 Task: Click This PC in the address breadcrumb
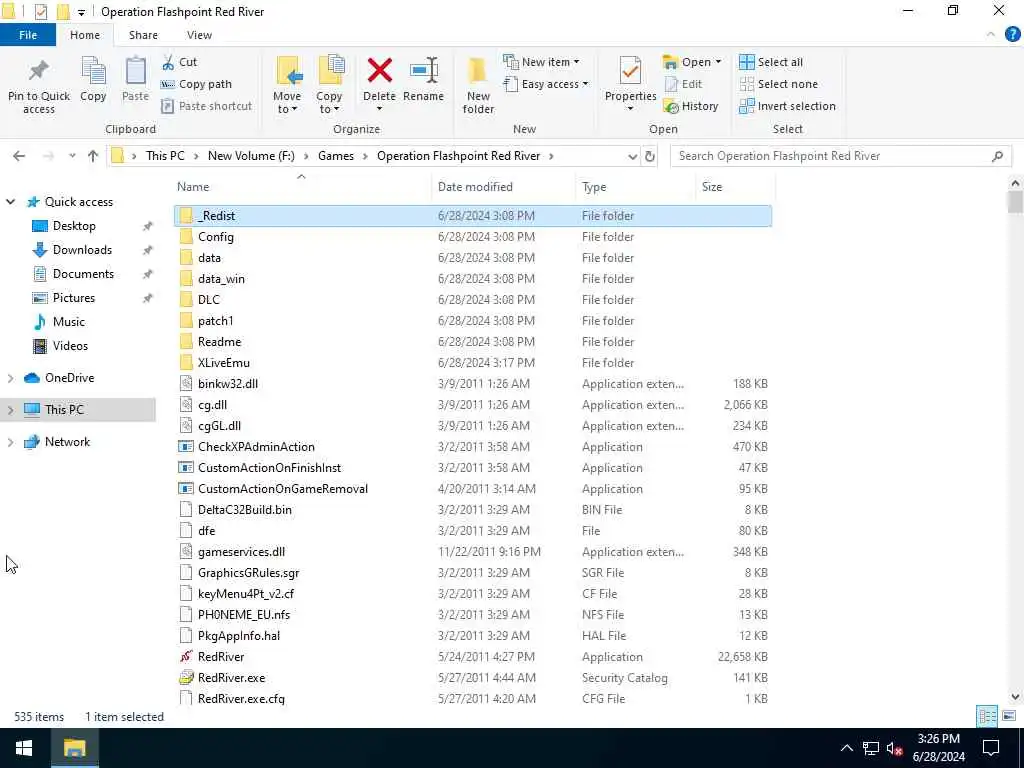tap(165, 156)
